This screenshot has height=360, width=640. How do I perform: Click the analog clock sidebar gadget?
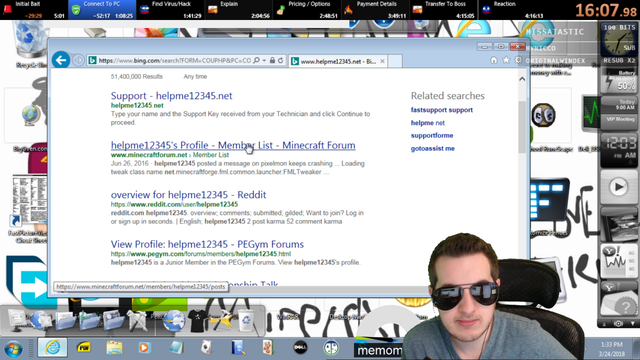point(619,39)
